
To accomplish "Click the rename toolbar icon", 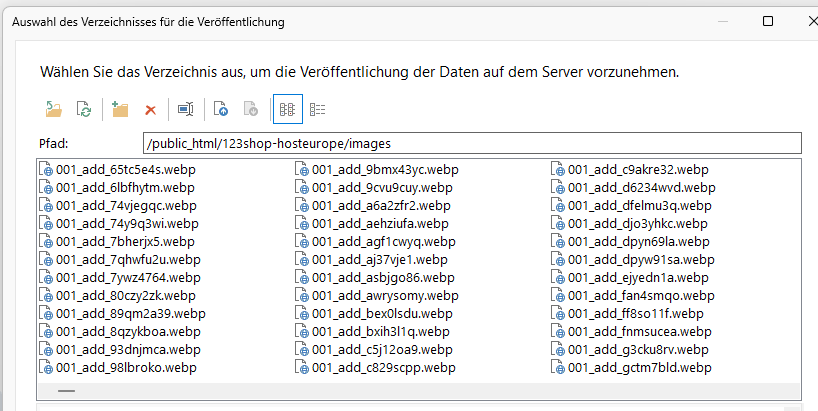I will tap(186, 109).
